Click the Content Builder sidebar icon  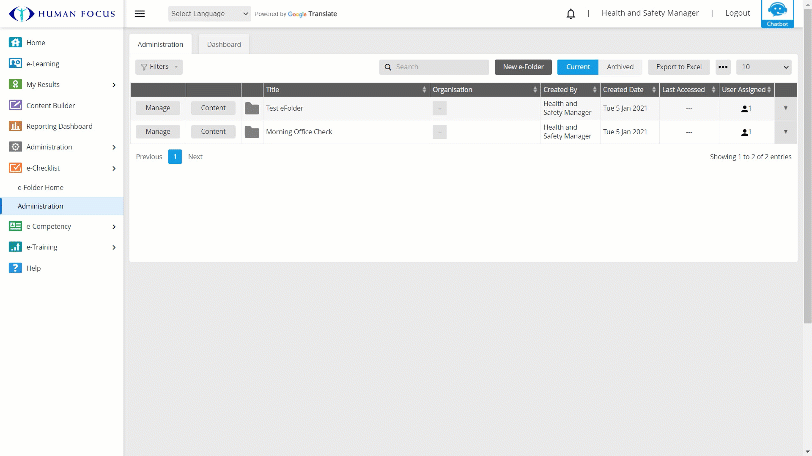pos(15,105)
